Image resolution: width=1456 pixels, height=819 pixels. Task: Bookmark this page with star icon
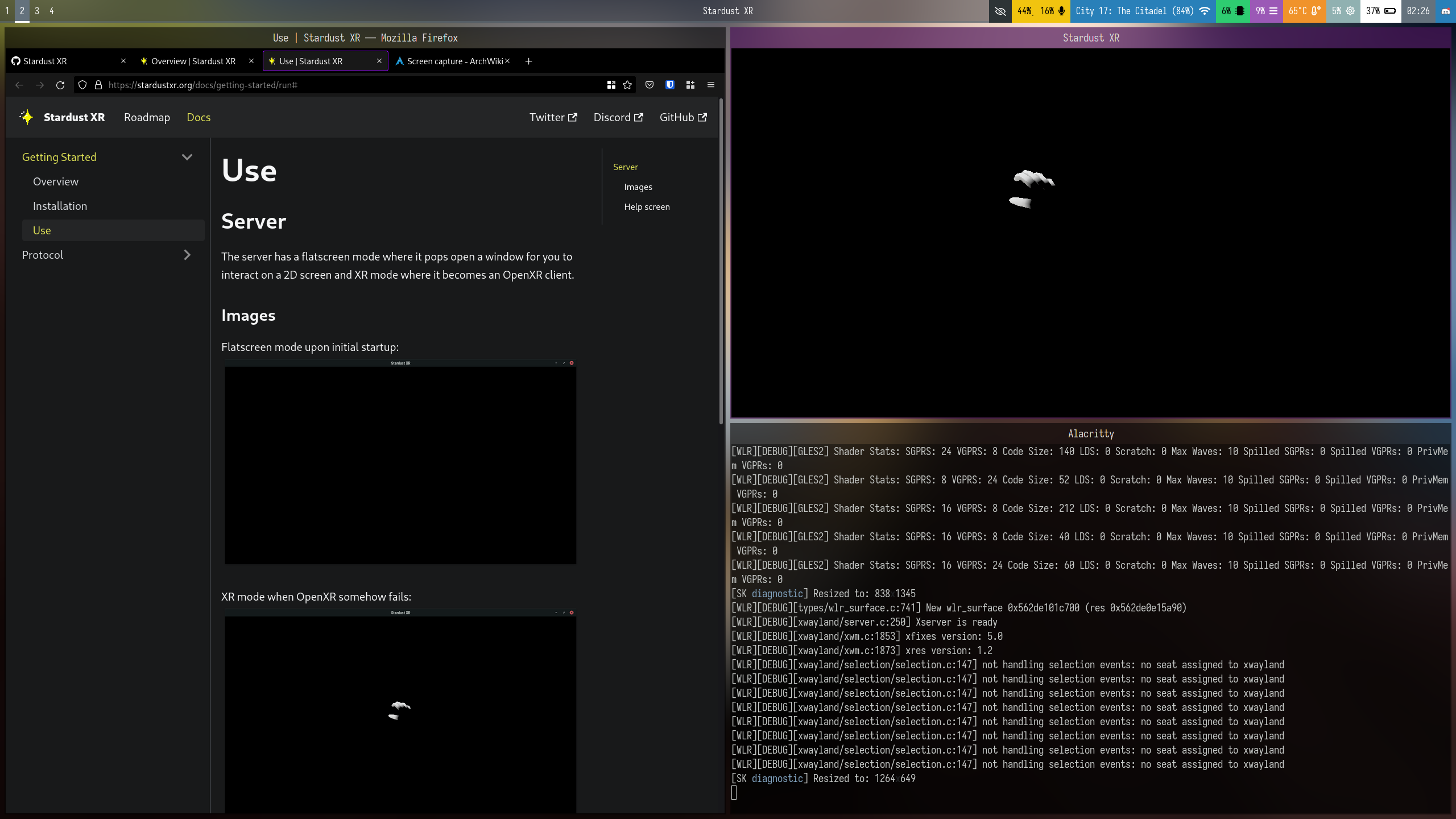click(x=627, y=85)
